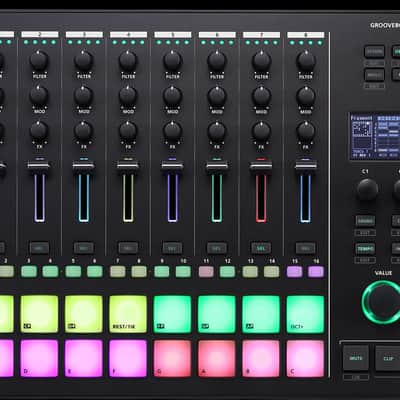Click the track 8 FILTER knob

click(x=306, y=61)
